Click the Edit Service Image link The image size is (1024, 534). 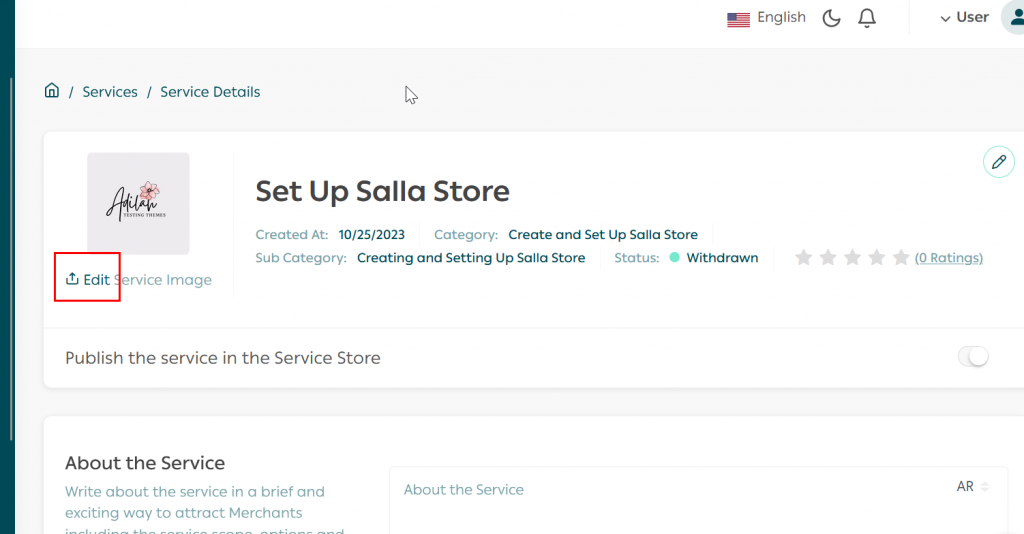pos(147,280)
